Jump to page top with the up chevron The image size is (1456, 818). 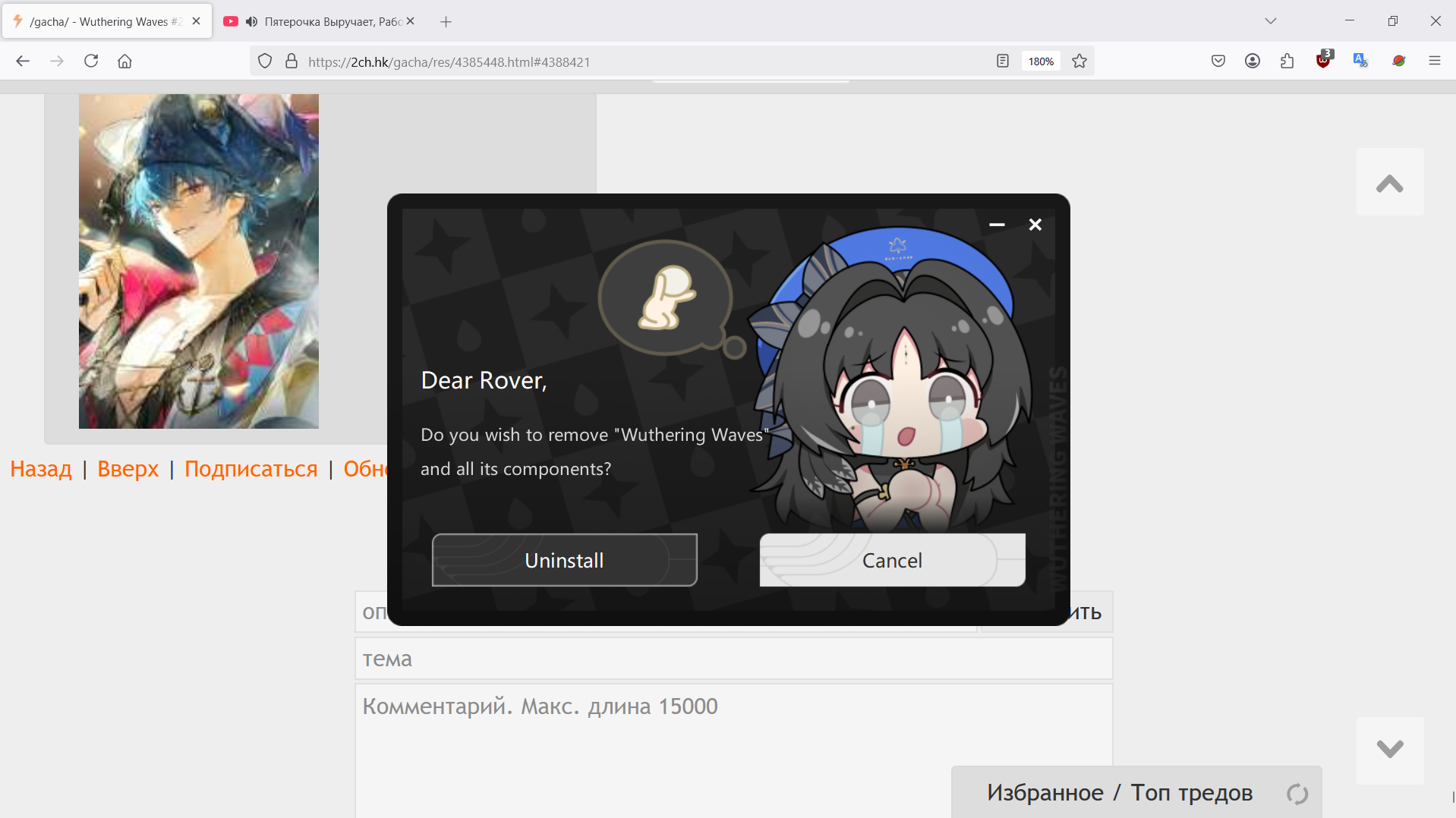(x=1390, y=183)
